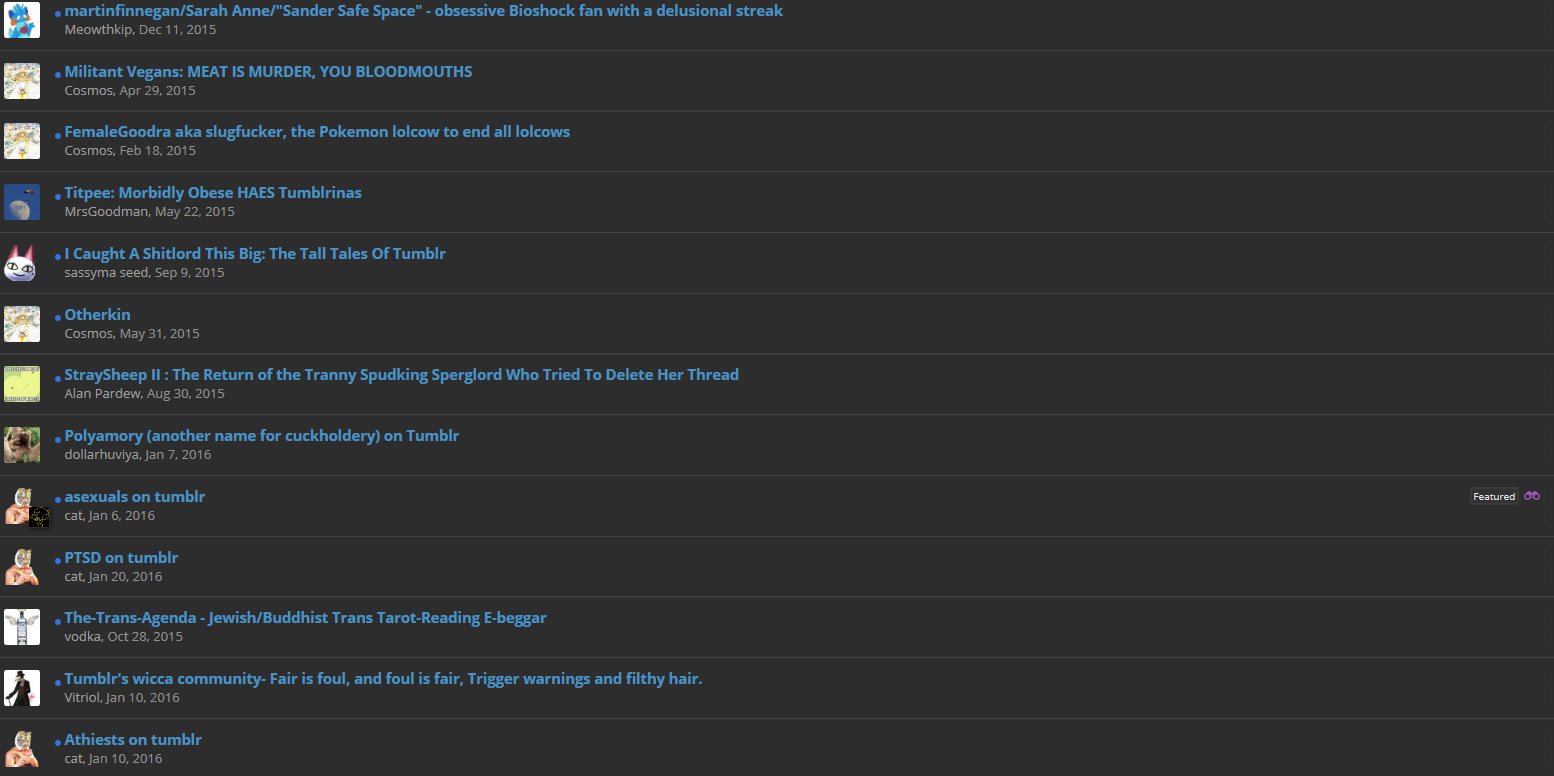Click the Apr 29, 2015 start date
The image size is (1554, 776).
158,91
